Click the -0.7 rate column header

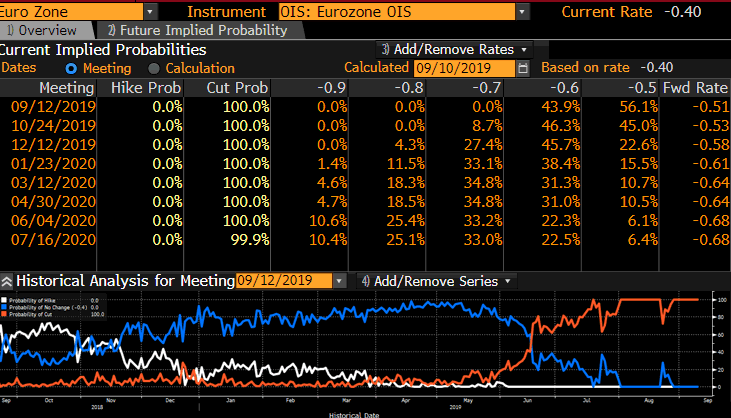coord(487,88)
